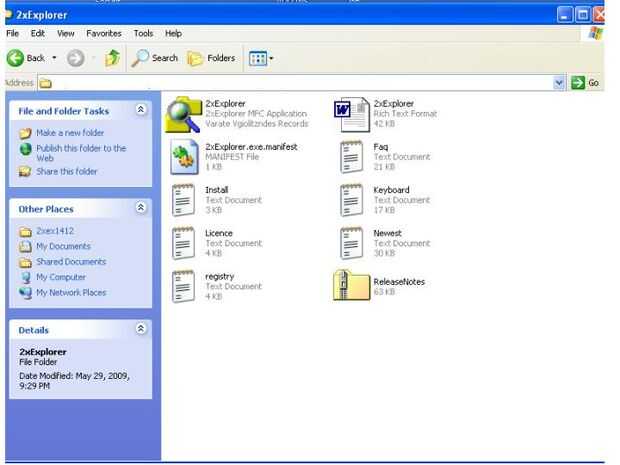The image size is (620, 465).
Task: Collapse the Details panel
Action: (x=140, y=329)
